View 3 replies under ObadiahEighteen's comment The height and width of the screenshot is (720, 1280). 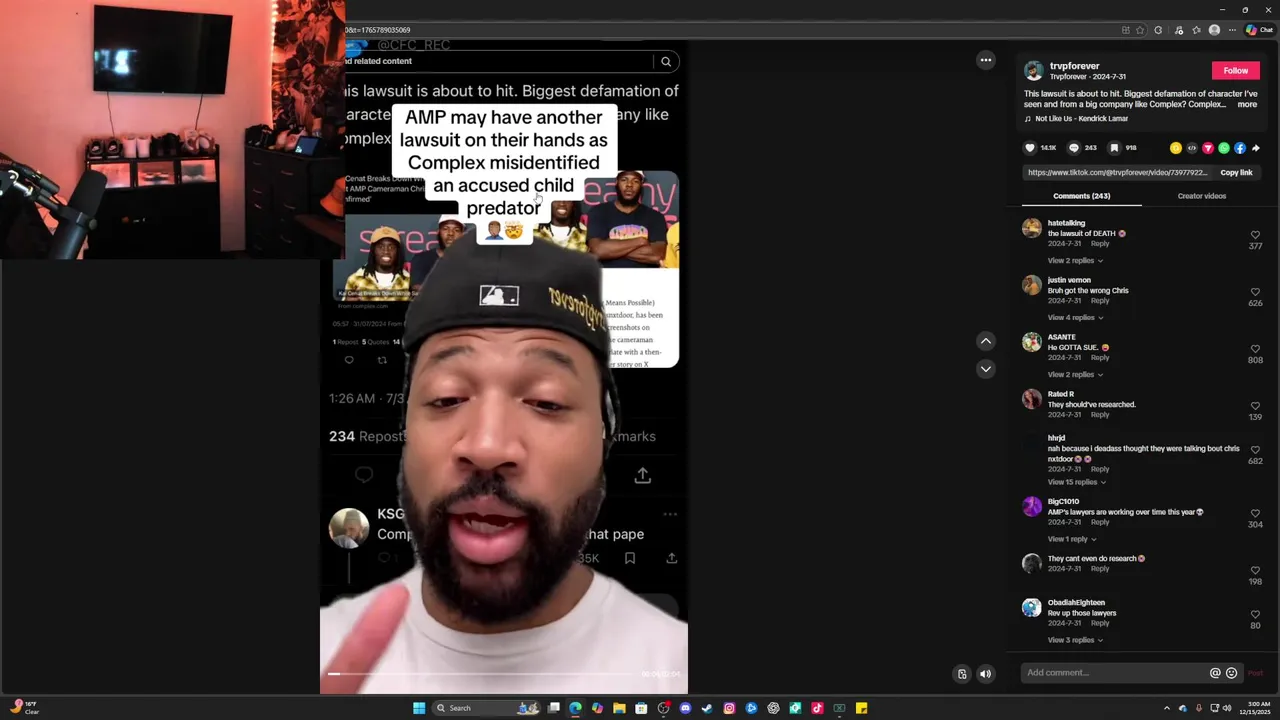(x=1075, y=640)
